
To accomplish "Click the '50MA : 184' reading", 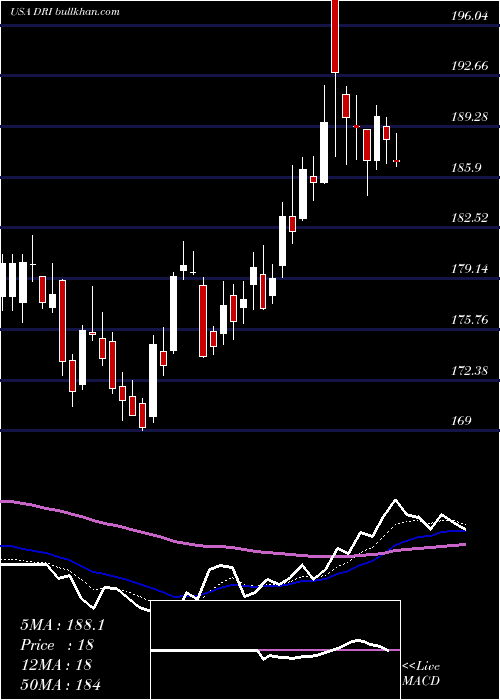I will click(60, 684).
